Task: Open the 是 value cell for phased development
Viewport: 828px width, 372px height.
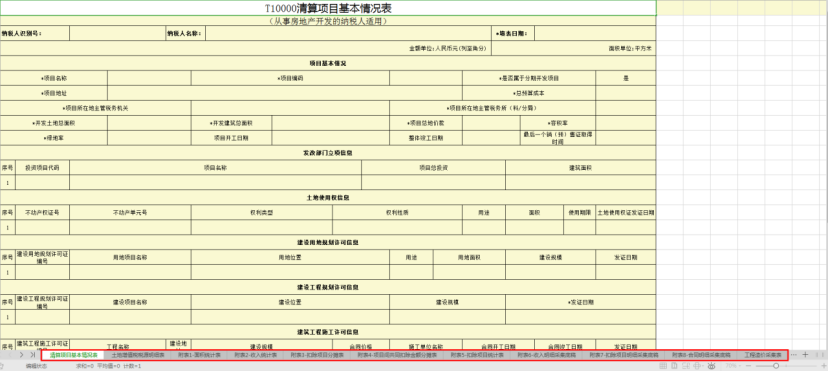Action: 626,78
